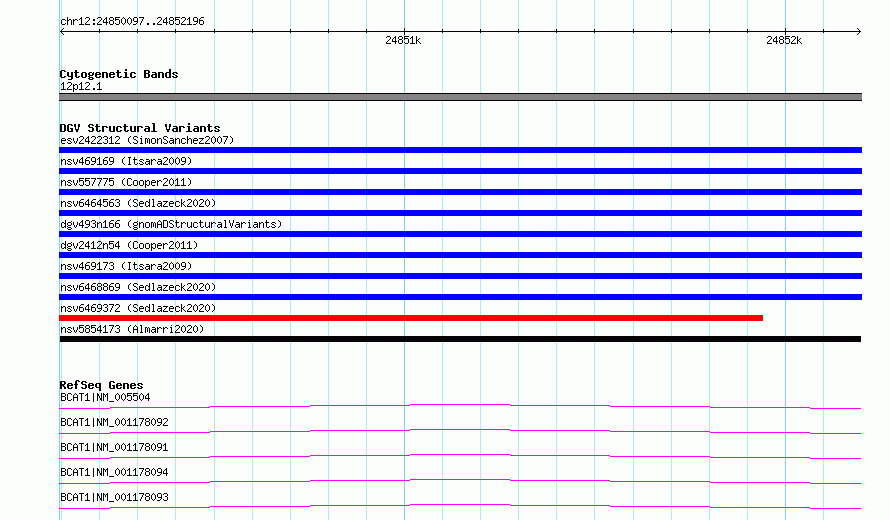This screenshot has height=520, width=890.
Task: Open the dgv2412n54 (Cooper2011) variant bar
Action: tap(460, 255)
